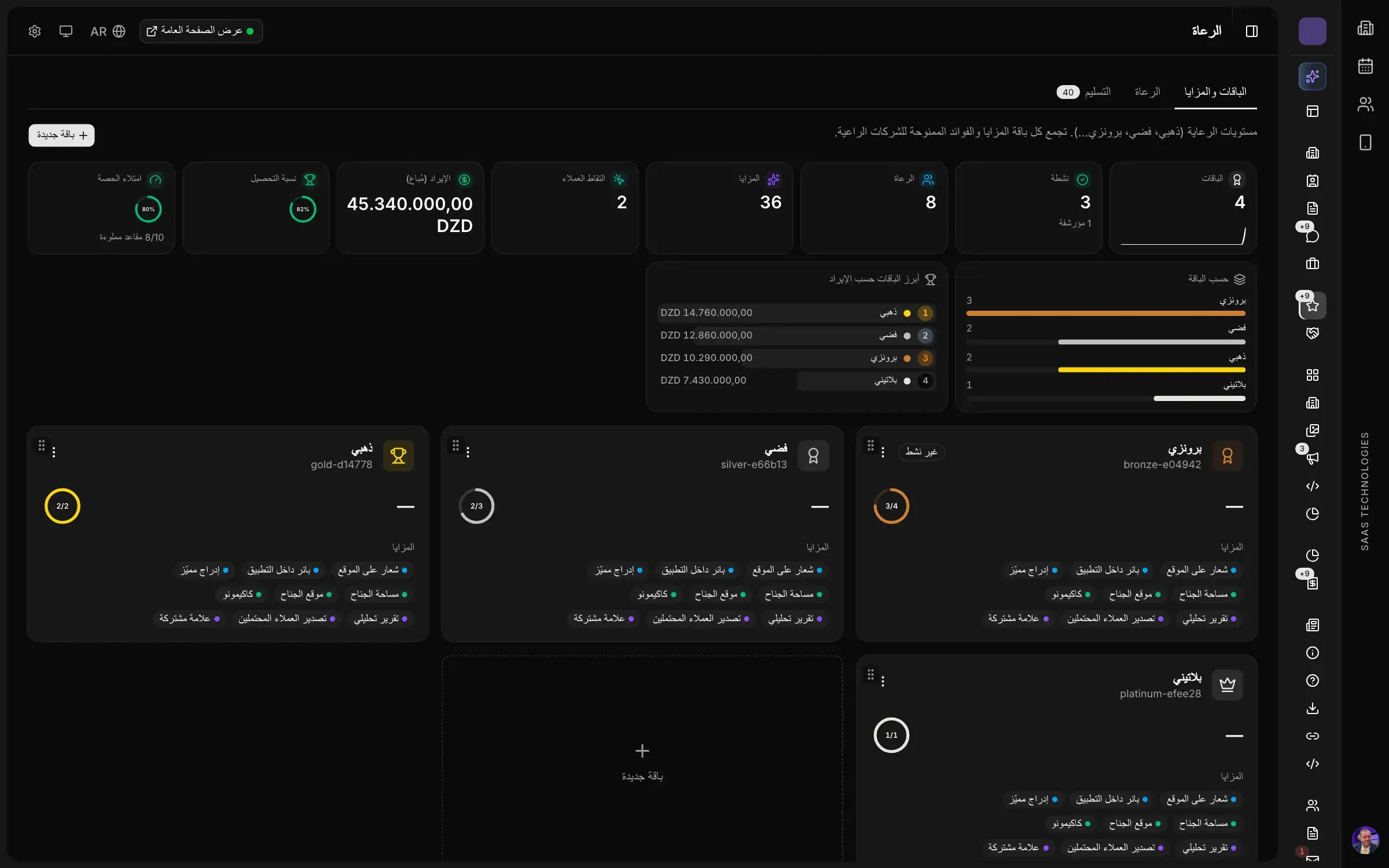The height and width of the screenshot is (868, 1389).
Task: Open the mobile device icon in far-right rail
Action: pyautogui.click(x=1365, y=142)
